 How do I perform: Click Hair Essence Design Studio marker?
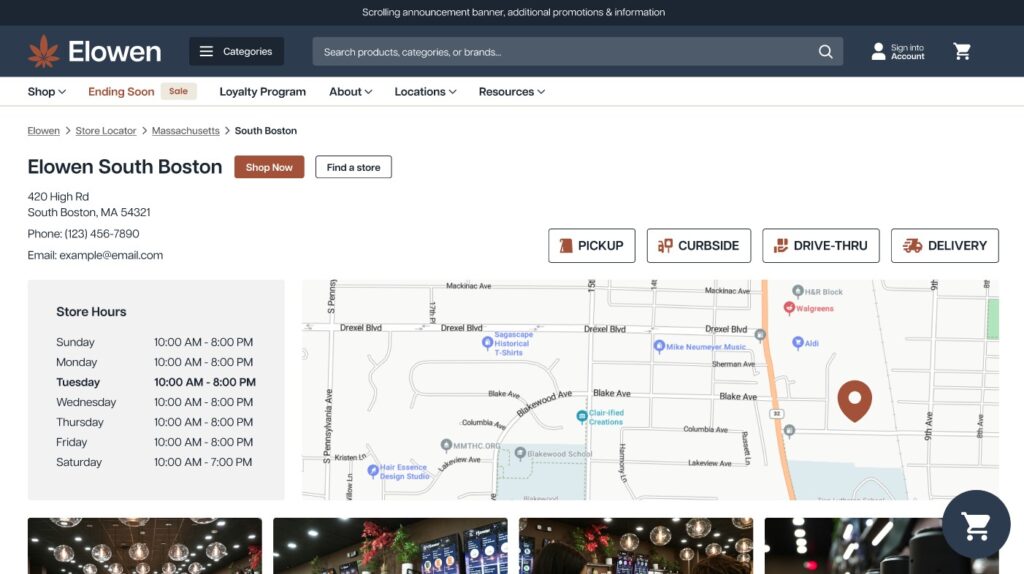click(373, 470)
